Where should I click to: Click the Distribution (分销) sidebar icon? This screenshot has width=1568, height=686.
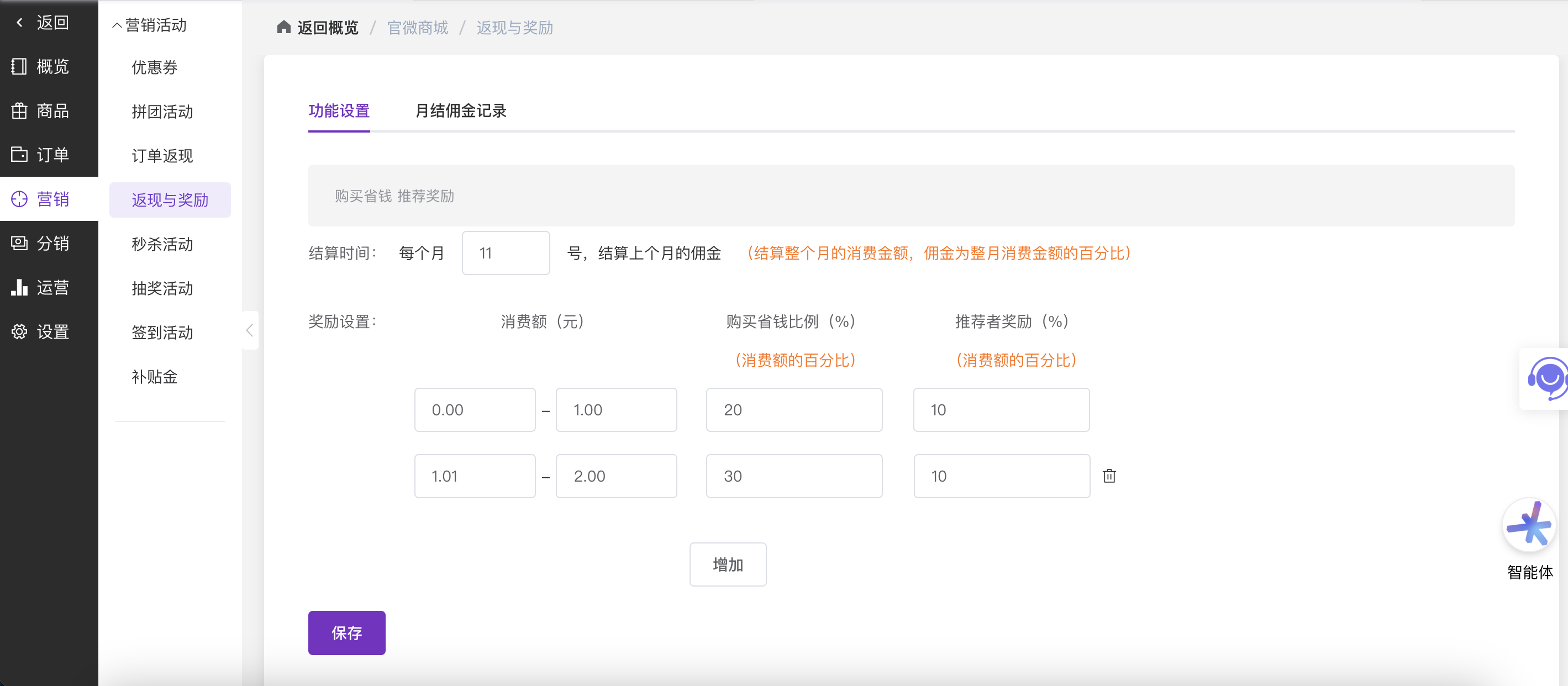tap(19, 244)
